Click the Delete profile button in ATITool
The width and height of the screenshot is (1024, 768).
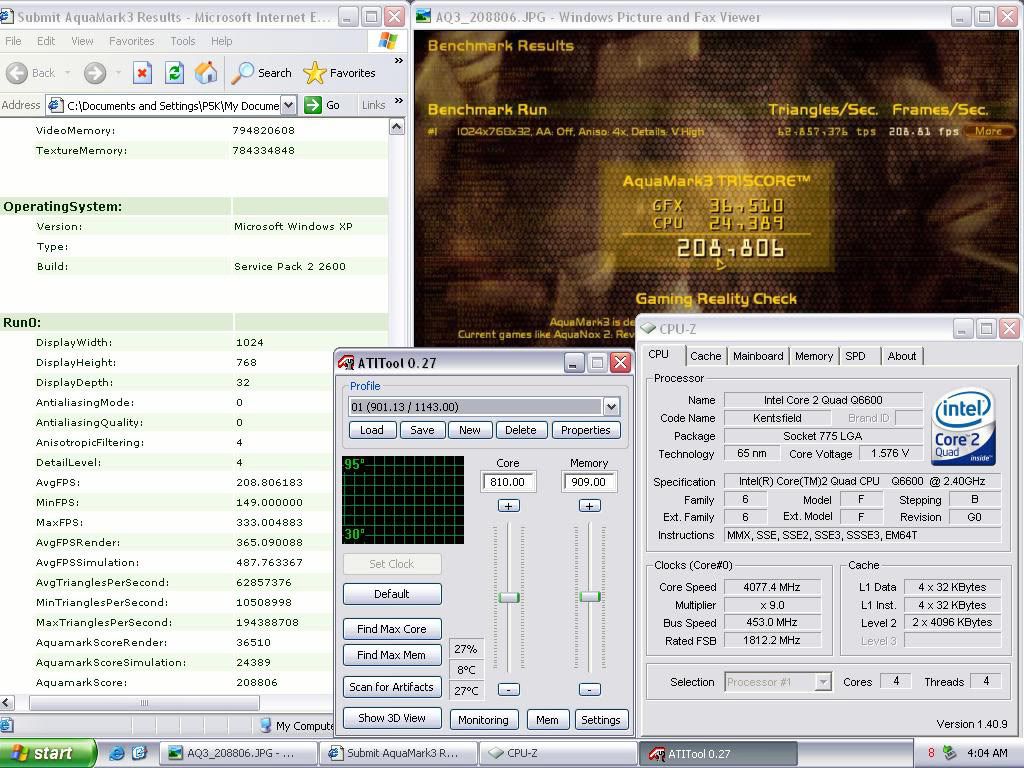click(x=520, y=430)
